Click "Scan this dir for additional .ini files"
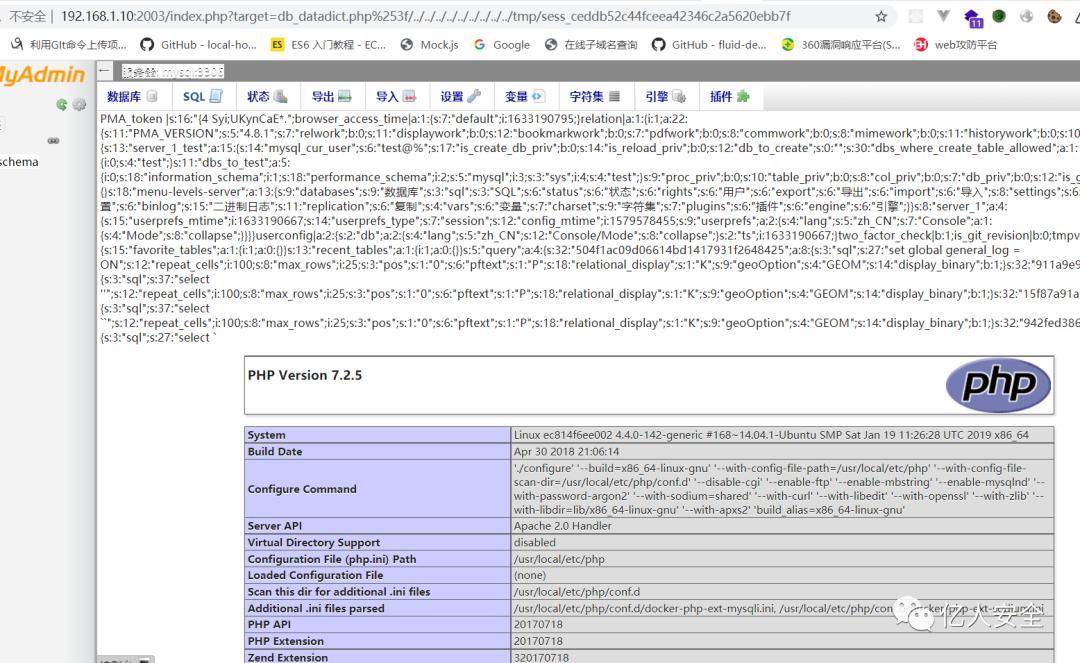1080x663 pixels. [x=339, y=591]
